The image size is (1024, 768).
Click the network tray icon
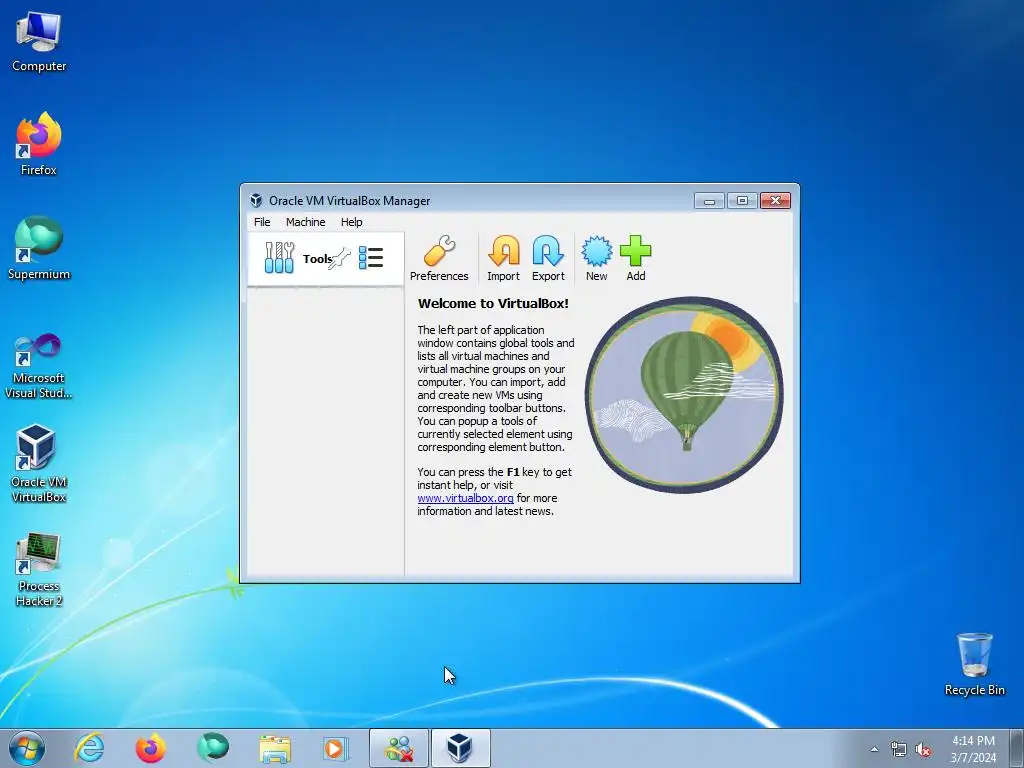point(899,749)
